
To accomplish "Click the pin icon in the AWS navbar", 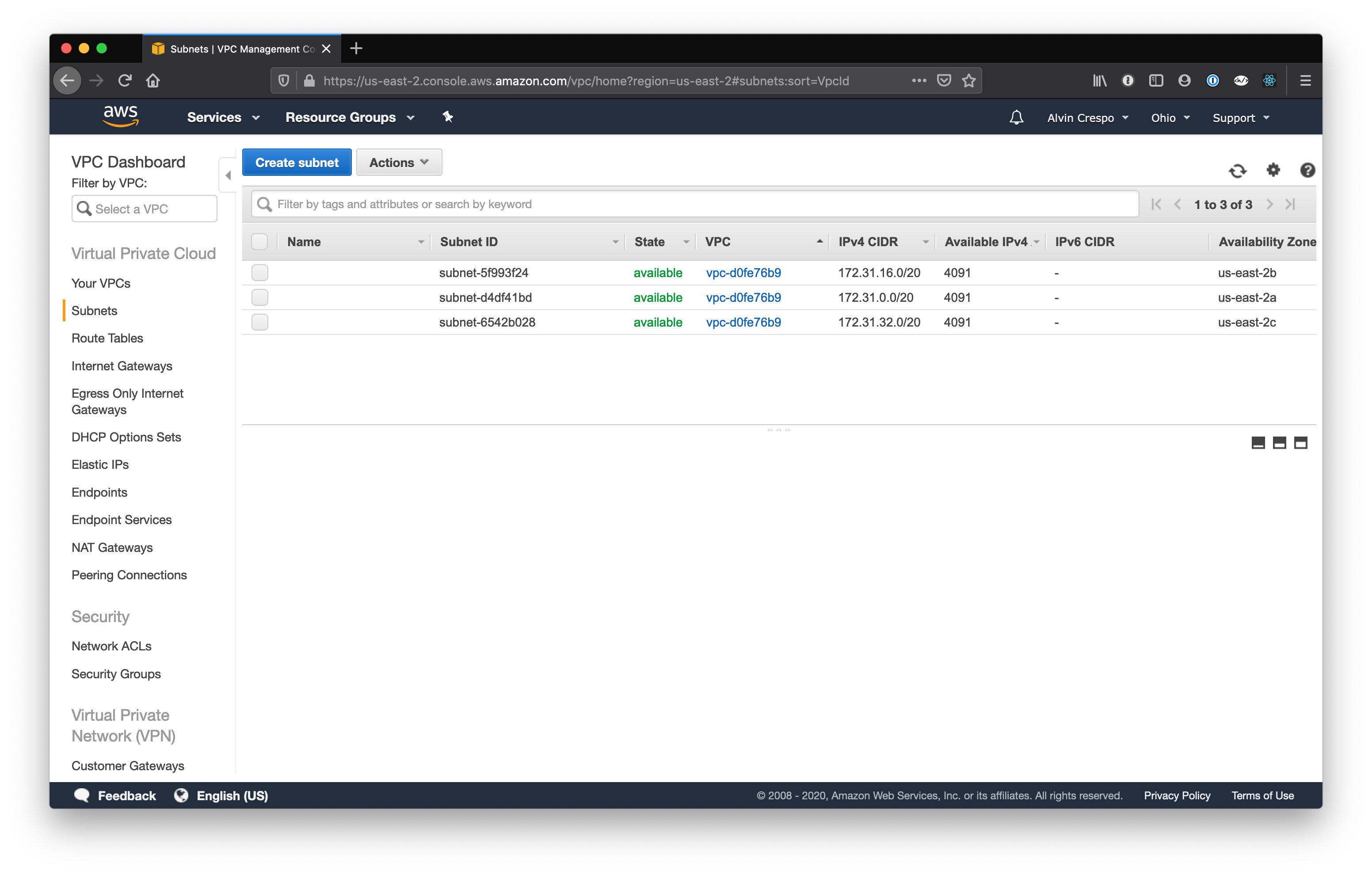I will [448, 117].
